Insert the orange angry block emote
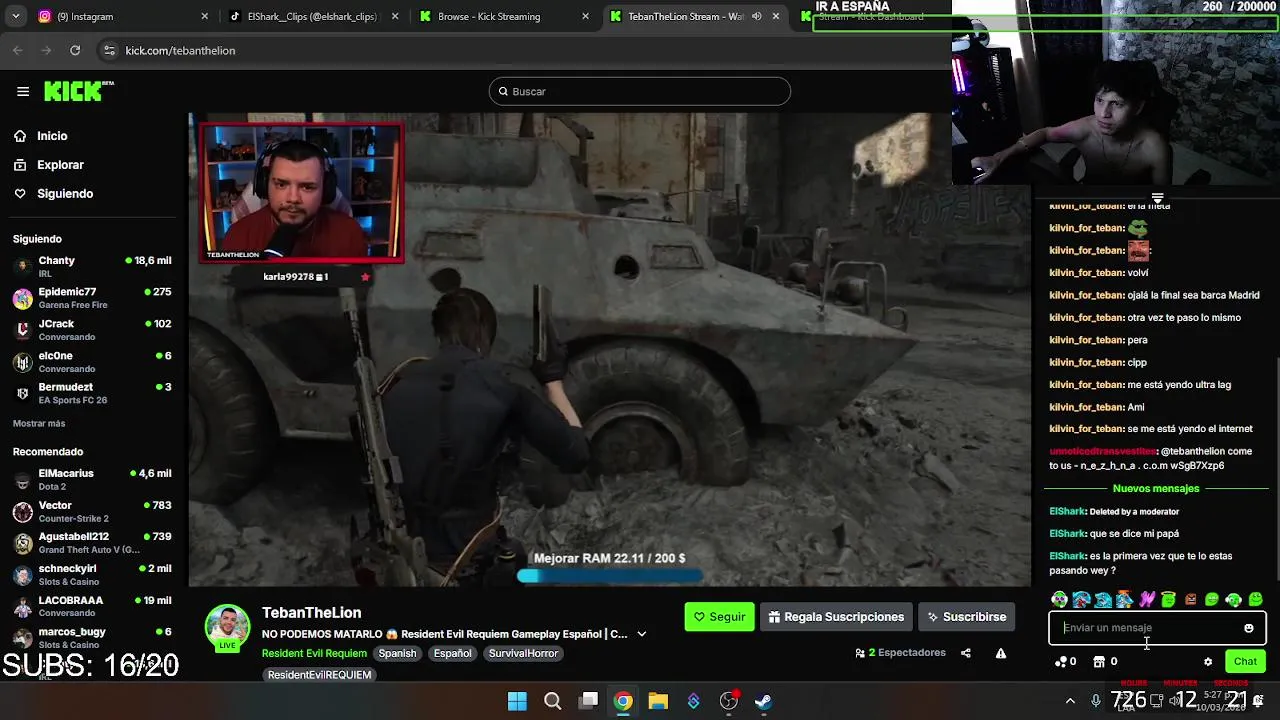Viewport: 1280px width, 720px height. coord(1190,600)
